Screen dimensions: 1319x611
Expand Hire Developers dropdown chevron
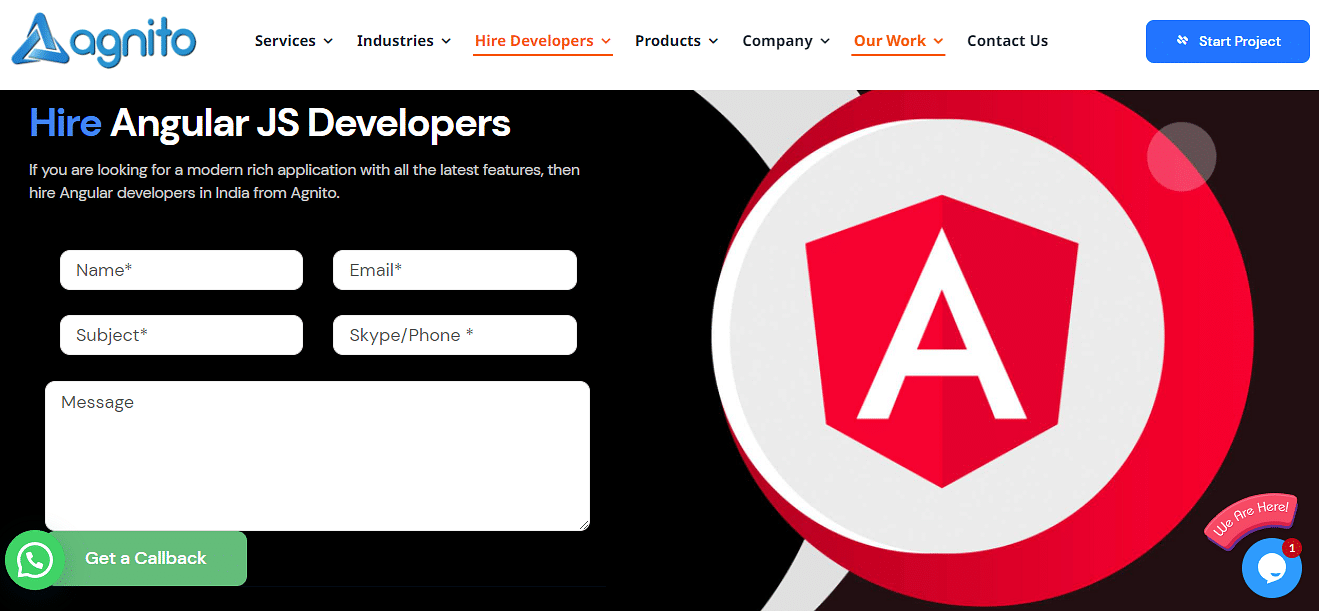(x=606, y=42)
